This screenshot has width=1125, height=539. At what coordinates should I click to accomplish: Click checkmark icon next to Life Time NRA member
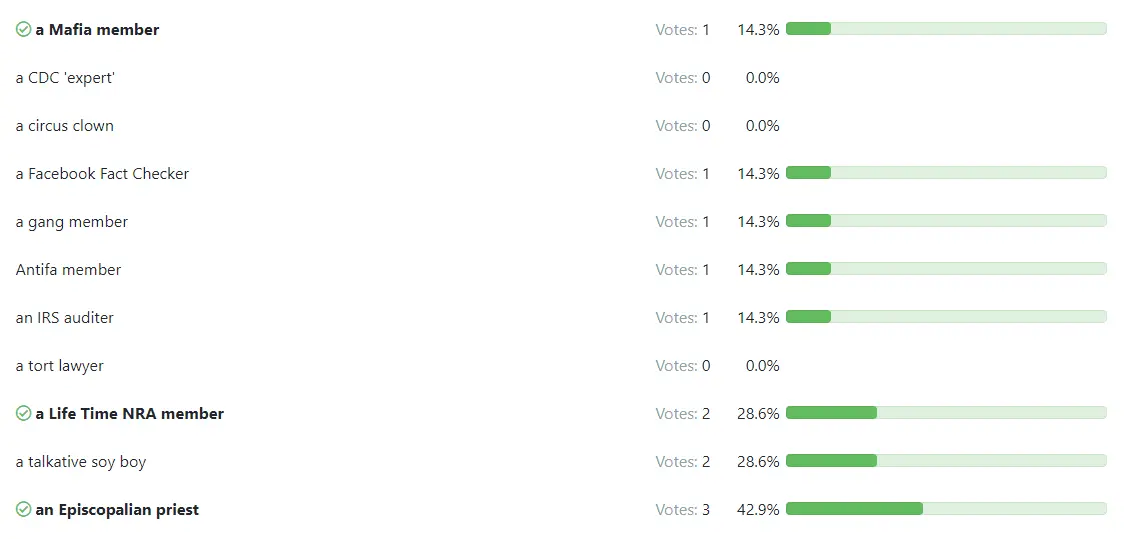point(23,414)
